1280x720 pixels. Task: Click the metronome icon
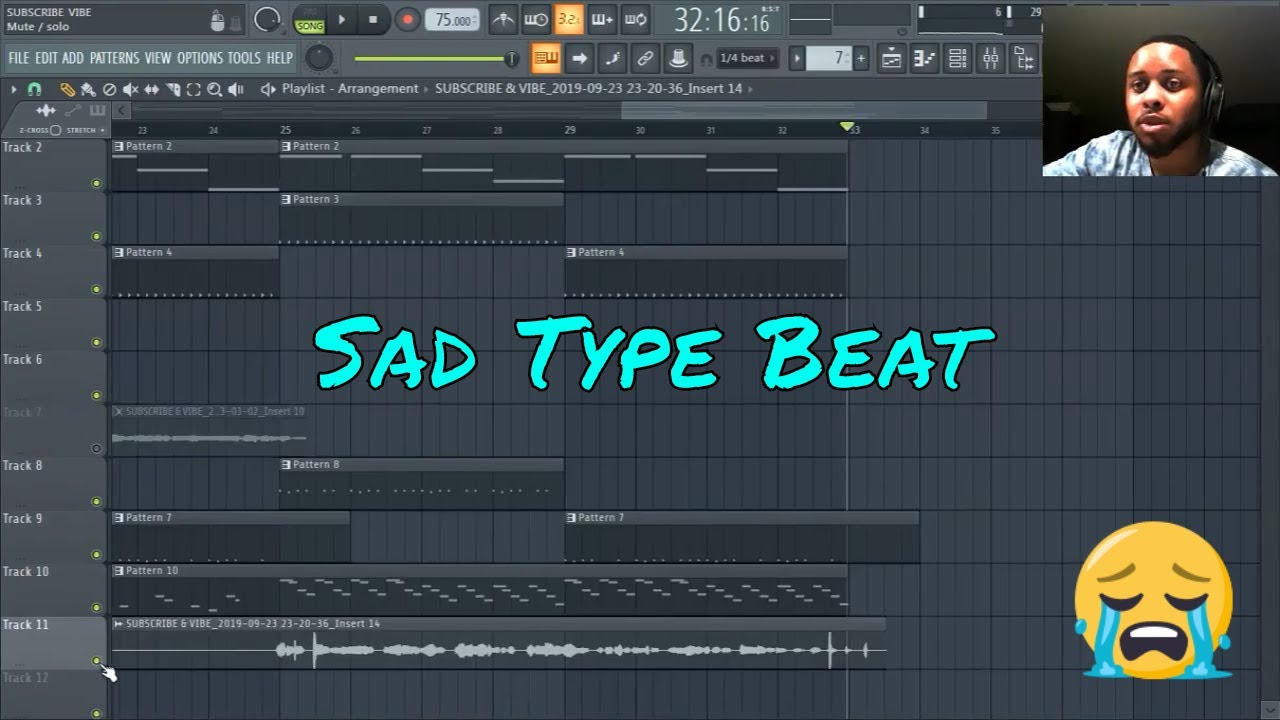[503, 19]
